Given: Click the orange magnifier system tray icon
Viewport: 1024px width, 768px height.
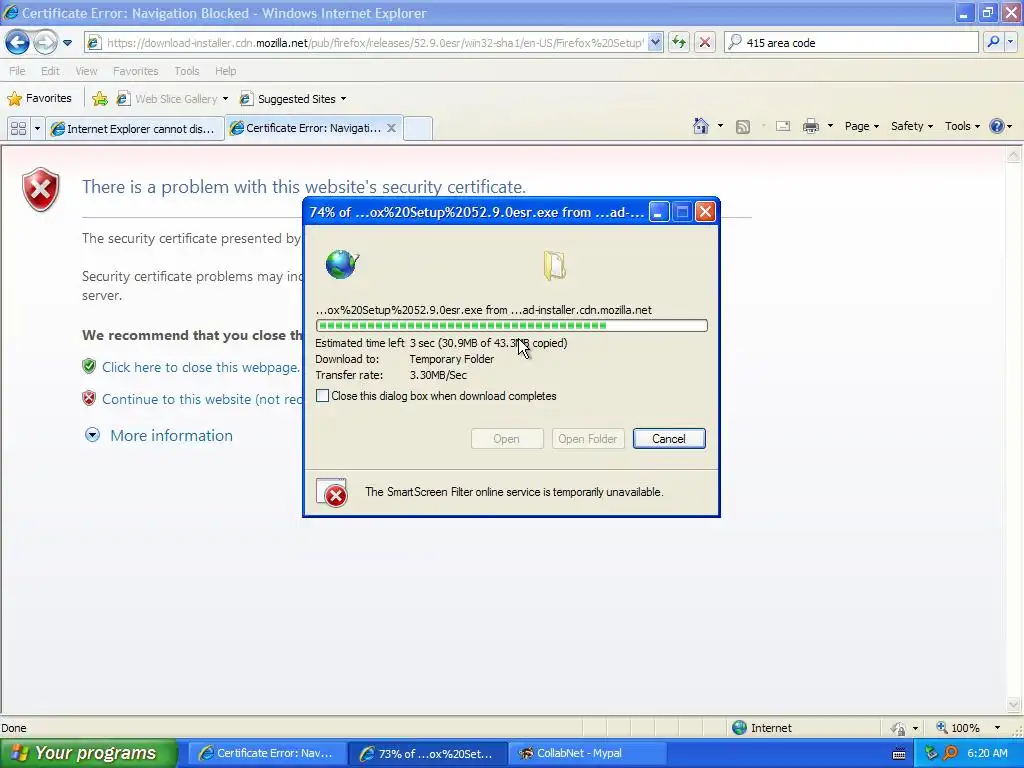Looking at the screenshot, I should coord(950,753).
